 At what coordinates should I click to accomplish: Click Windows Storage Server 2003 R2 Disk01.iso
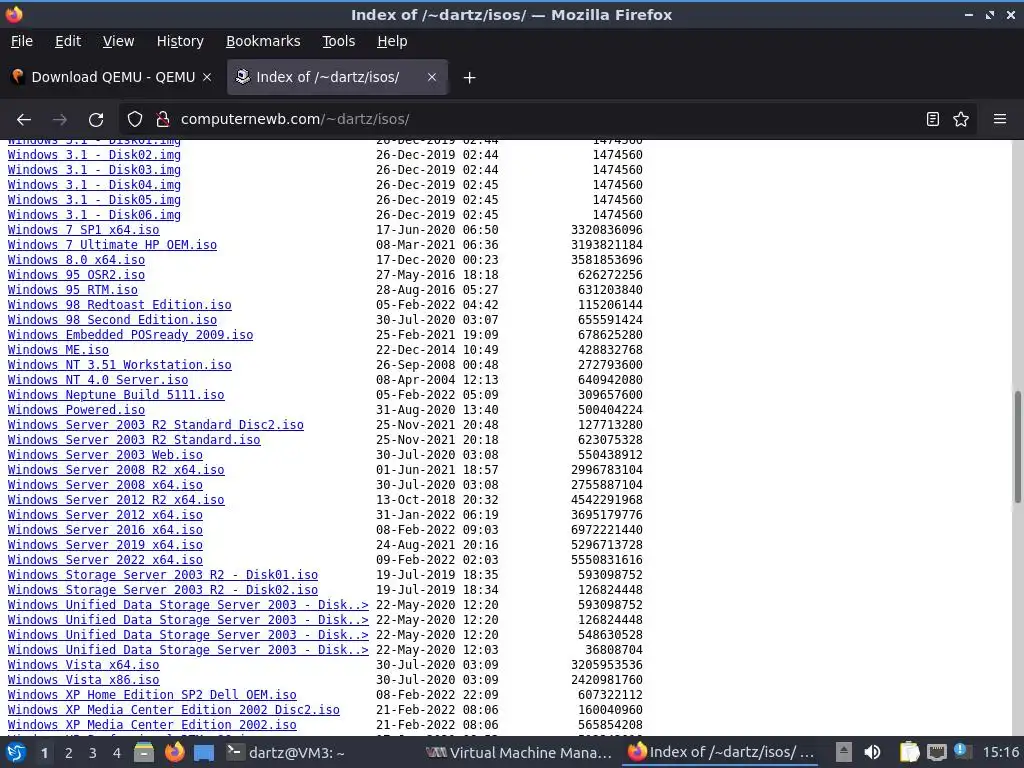coord(163,575)
